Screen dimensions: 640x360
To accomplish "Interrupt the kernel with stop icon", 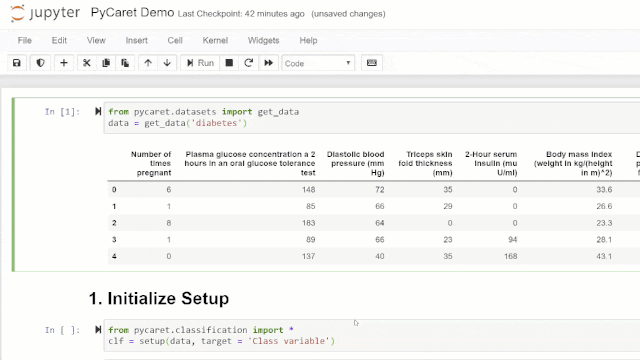I will coord(229,63).
